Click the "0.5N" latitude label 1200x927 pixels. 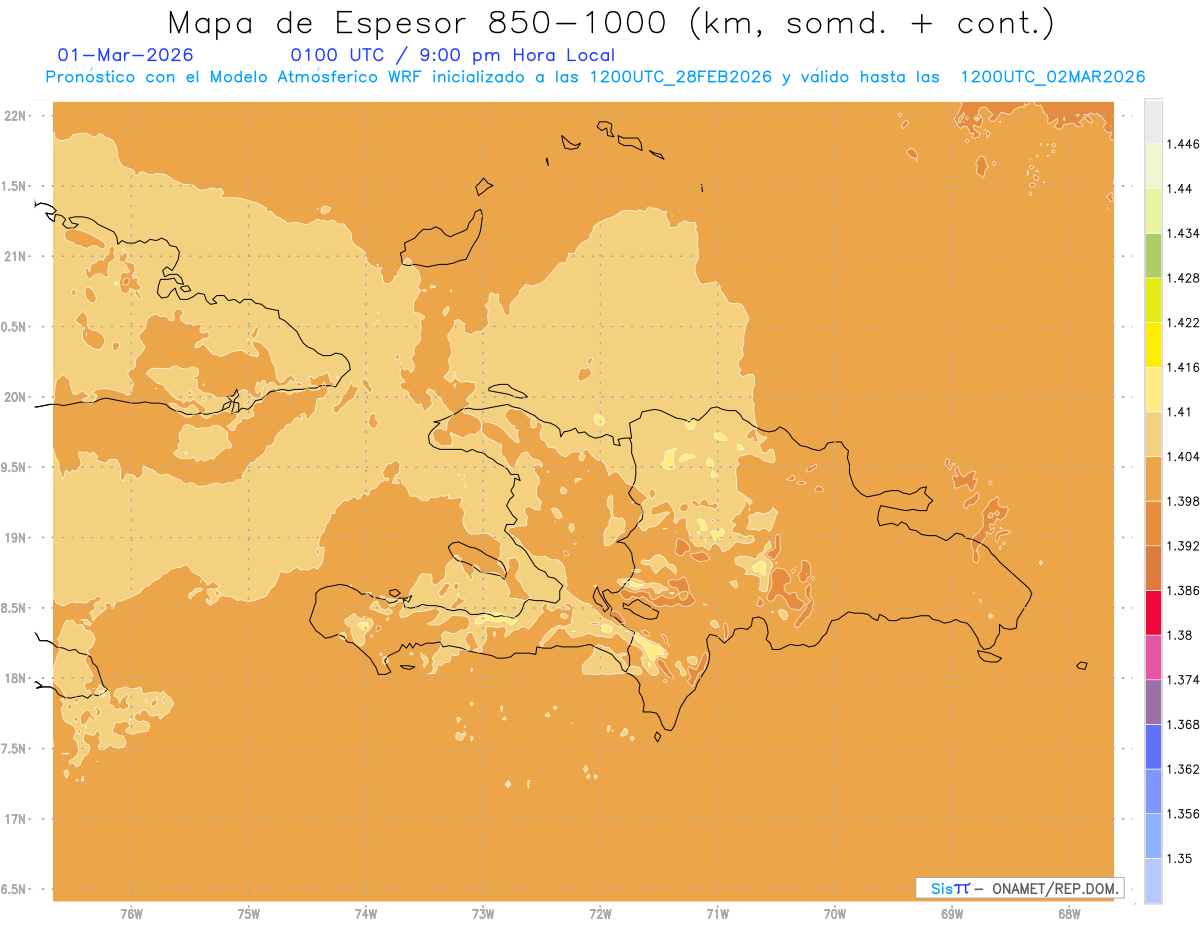coord(16,326)
